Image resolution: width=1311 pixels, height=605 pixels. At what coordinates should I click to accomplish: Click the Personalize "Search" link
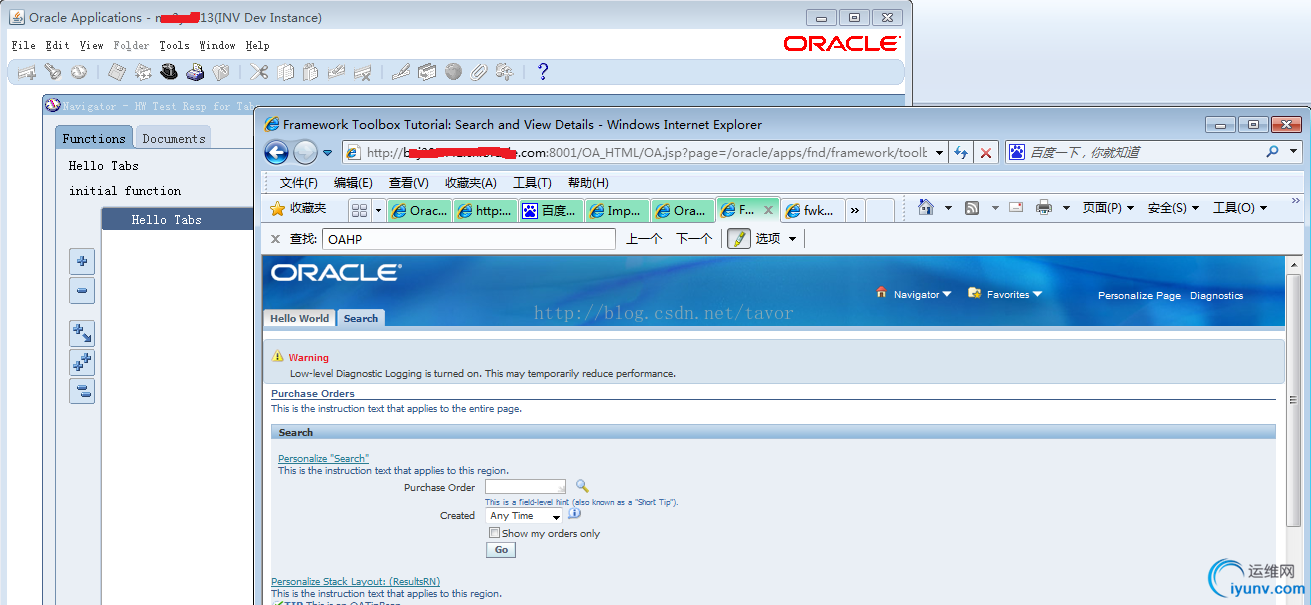click(323, 458)
